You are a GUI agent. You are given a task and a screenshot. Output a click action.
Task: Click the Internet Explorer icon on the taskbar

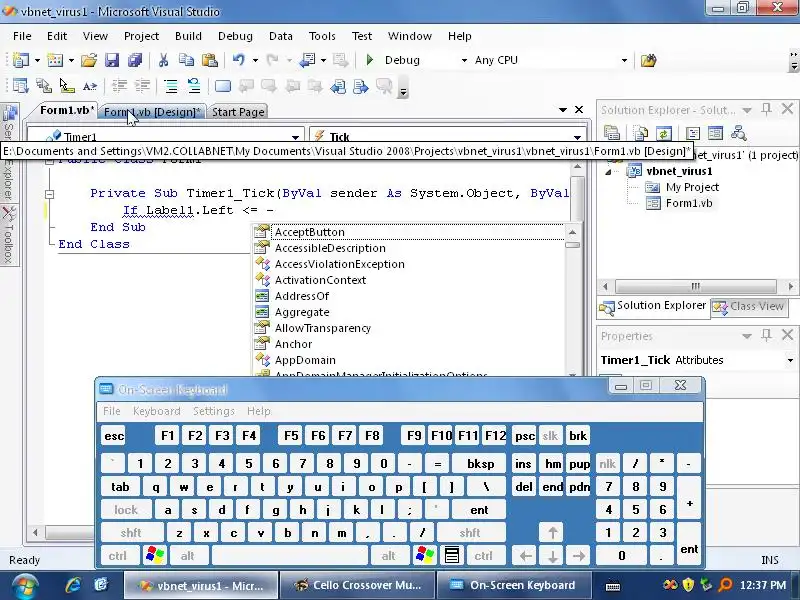tap(73, 585)
